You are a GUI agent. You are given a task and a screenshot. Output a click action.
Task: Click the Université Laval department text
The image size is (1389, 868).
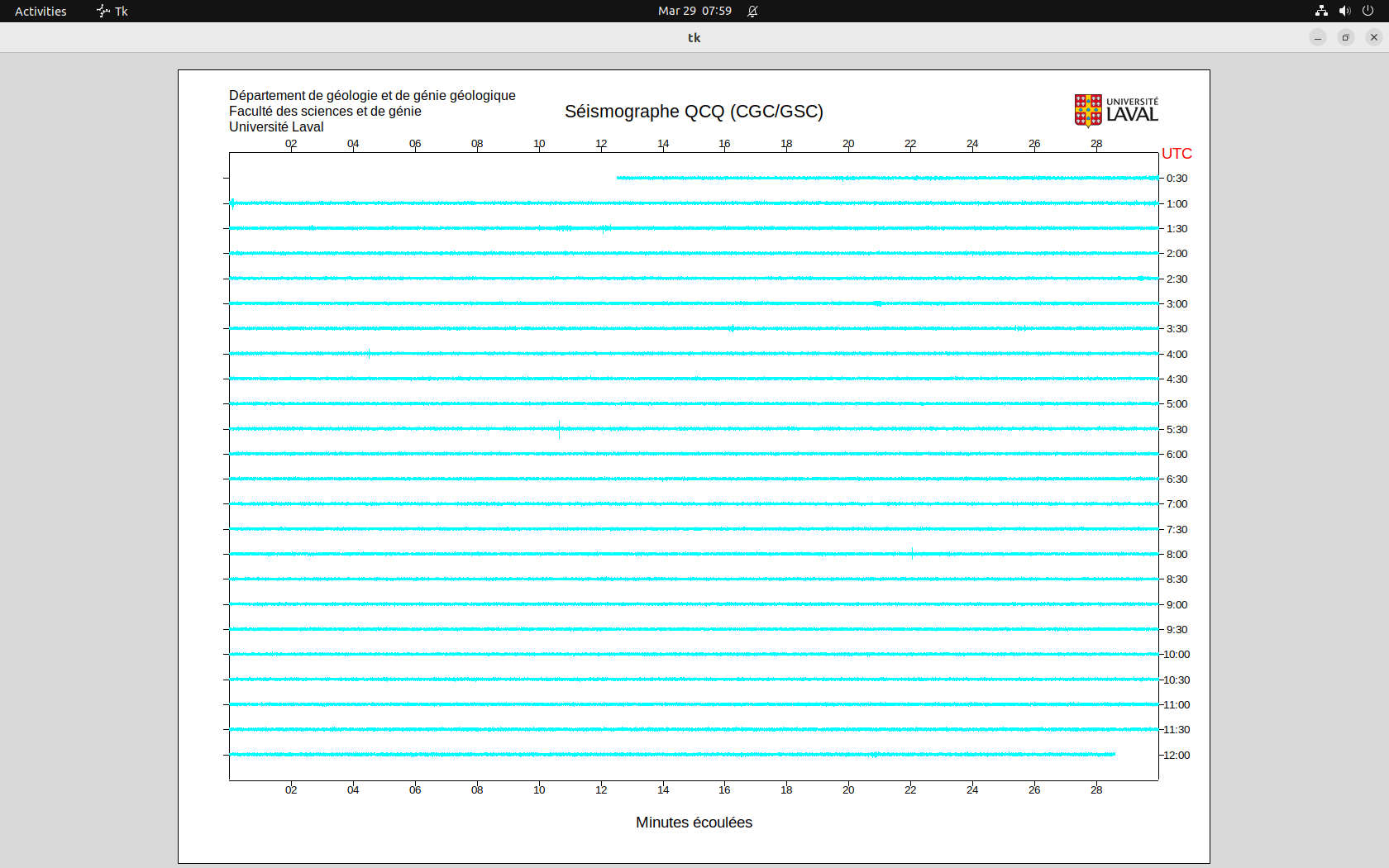276,126
